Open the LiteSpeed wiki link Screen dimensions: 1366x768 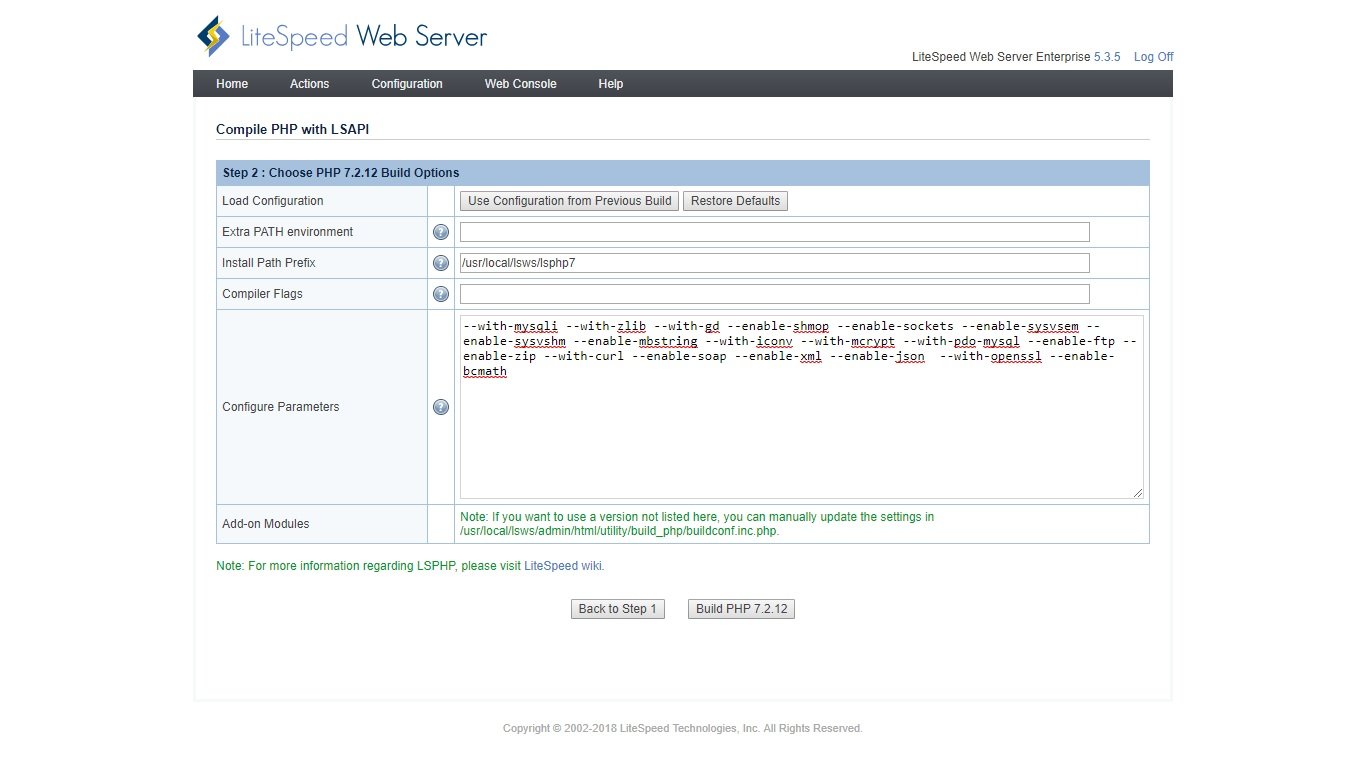[x=563, y=566]
